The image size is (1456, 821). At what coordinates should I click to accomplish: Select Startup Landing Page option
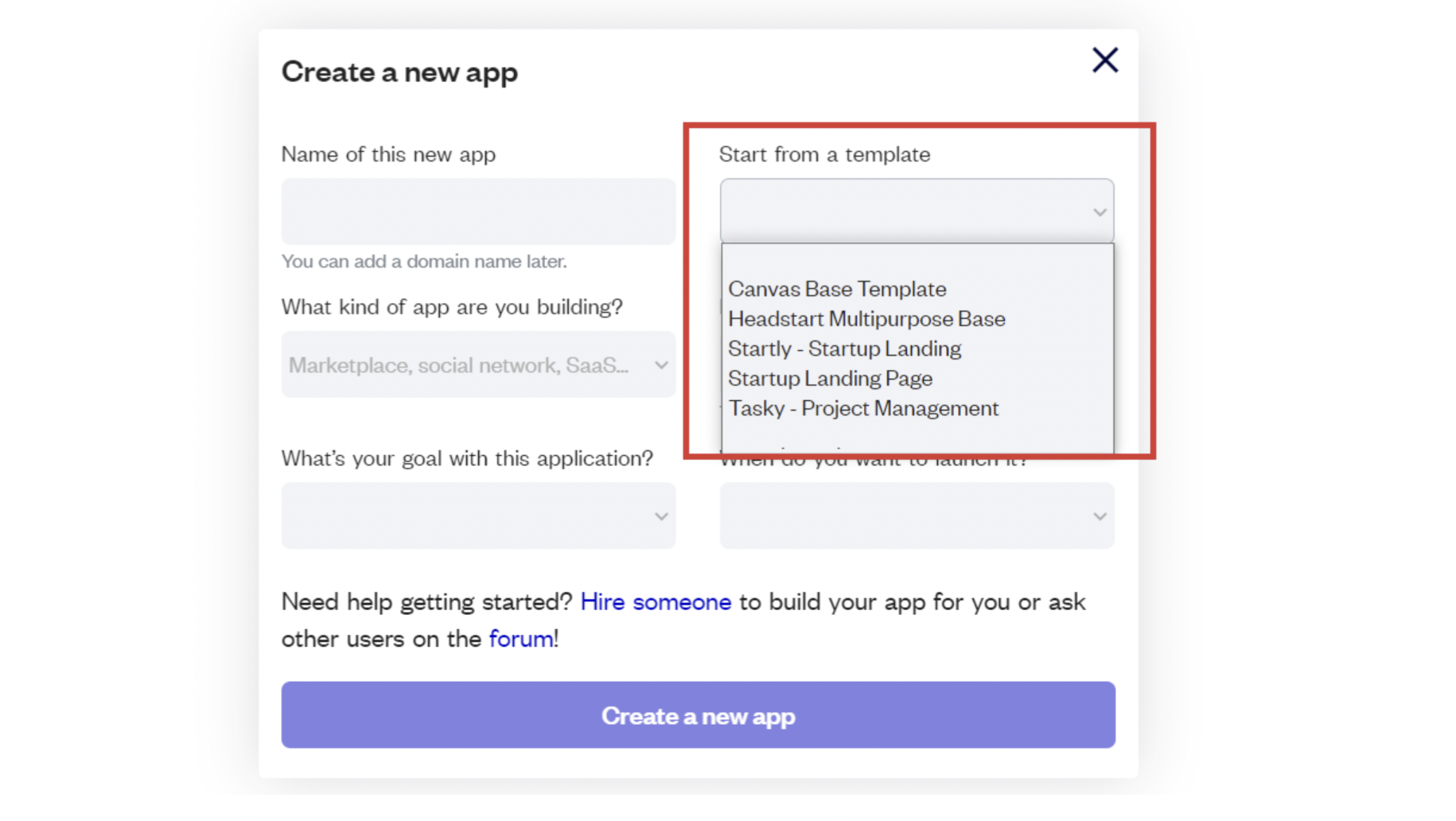coord(830,379)
